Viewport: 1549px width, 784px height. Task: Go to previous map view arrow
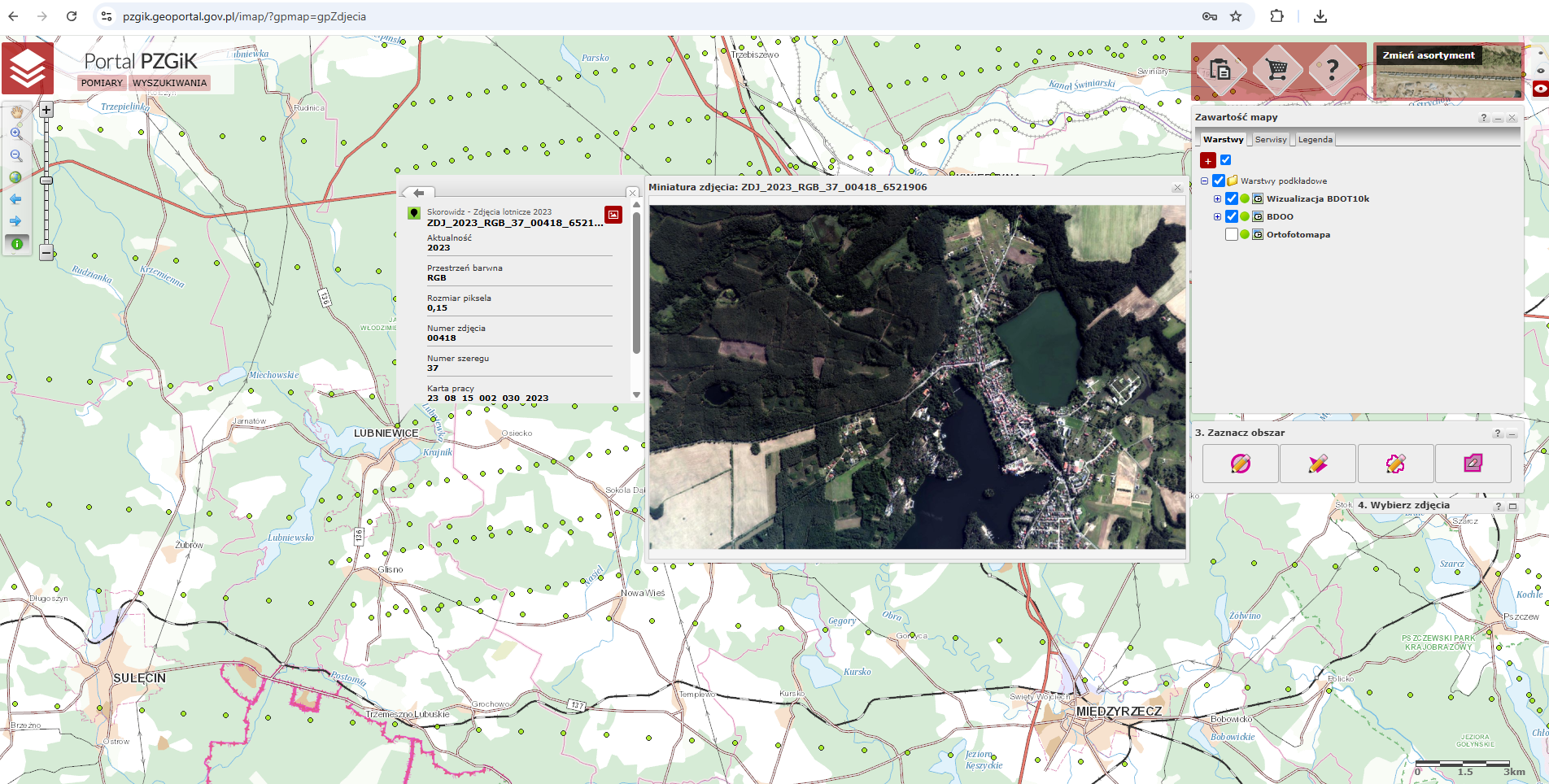(x=15, y=199)
